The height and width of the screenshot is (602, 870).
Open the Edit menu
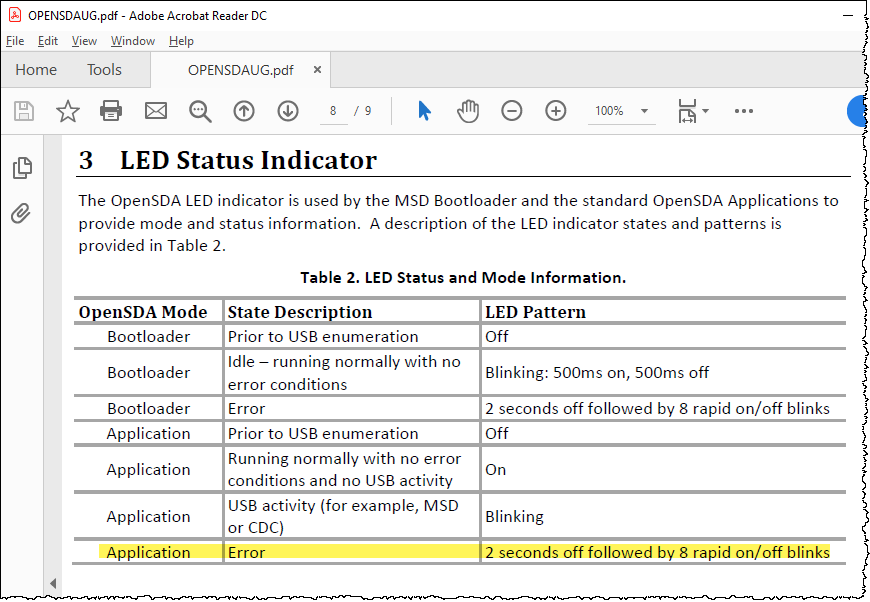coord(48,41)
